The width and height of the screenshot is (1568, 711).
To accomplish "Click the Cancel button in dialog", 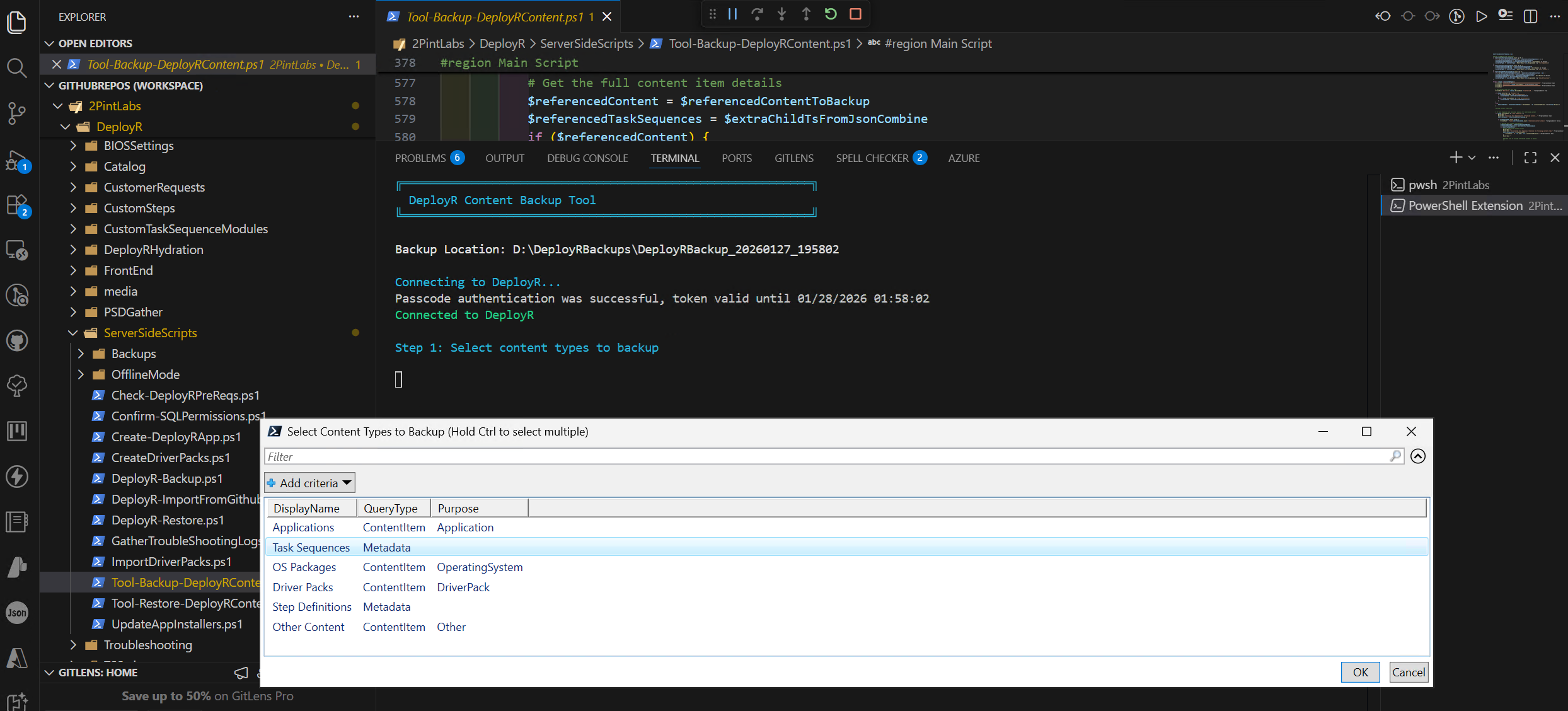I will point(1408,672).
